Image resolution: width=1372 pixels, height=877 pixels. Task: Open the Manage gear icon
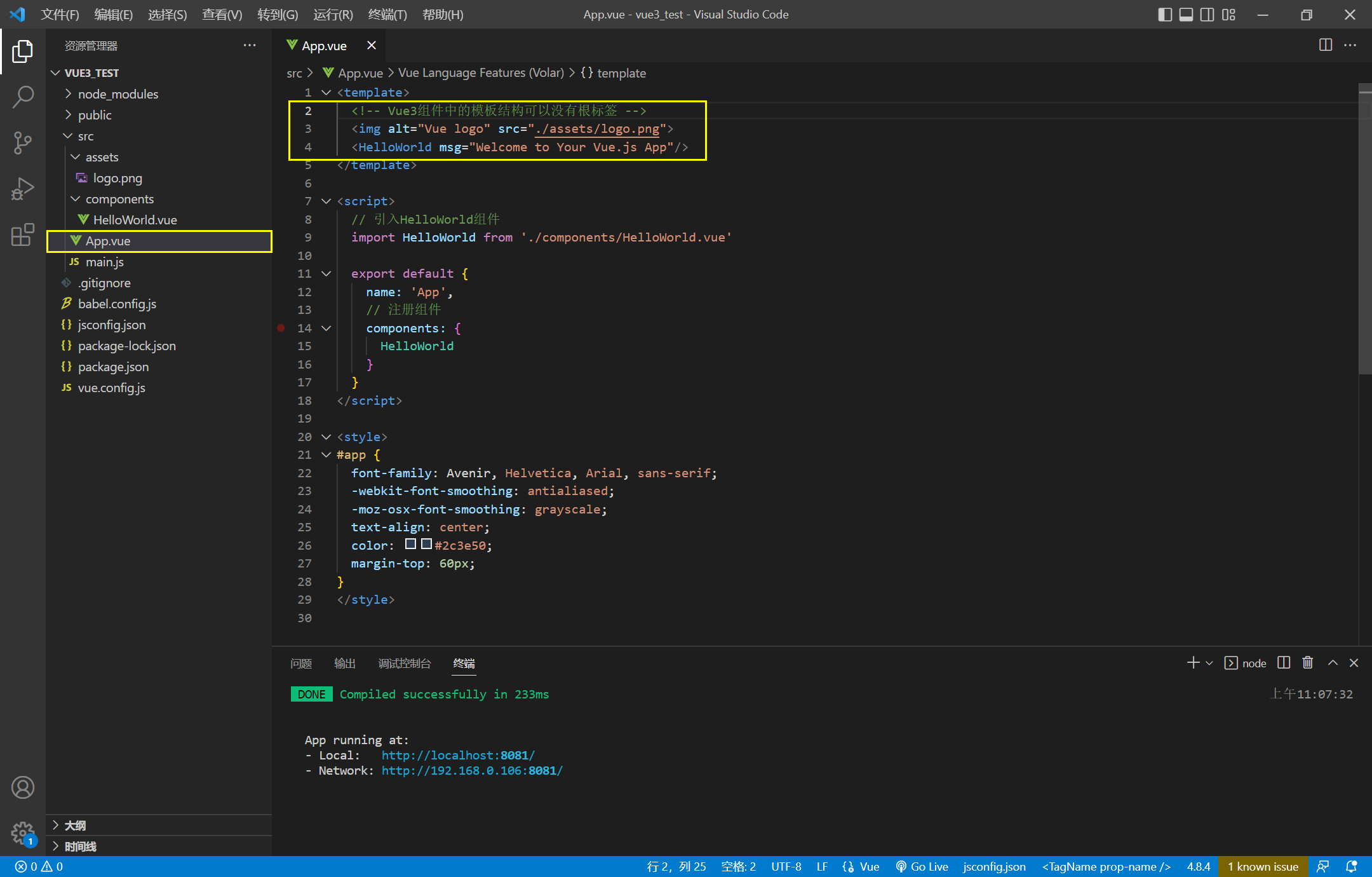pos(23,833)
